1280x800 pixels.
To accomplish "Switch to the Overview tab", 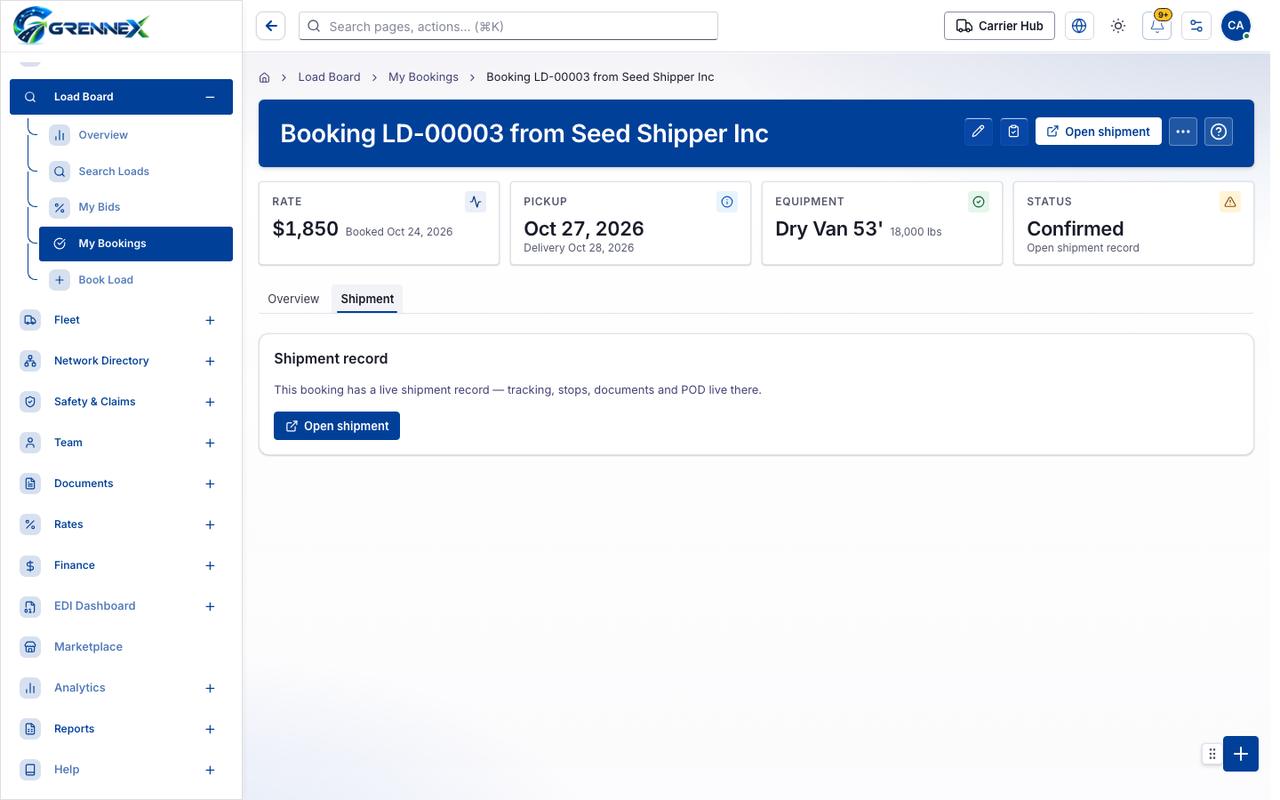I will coord(293,299).
